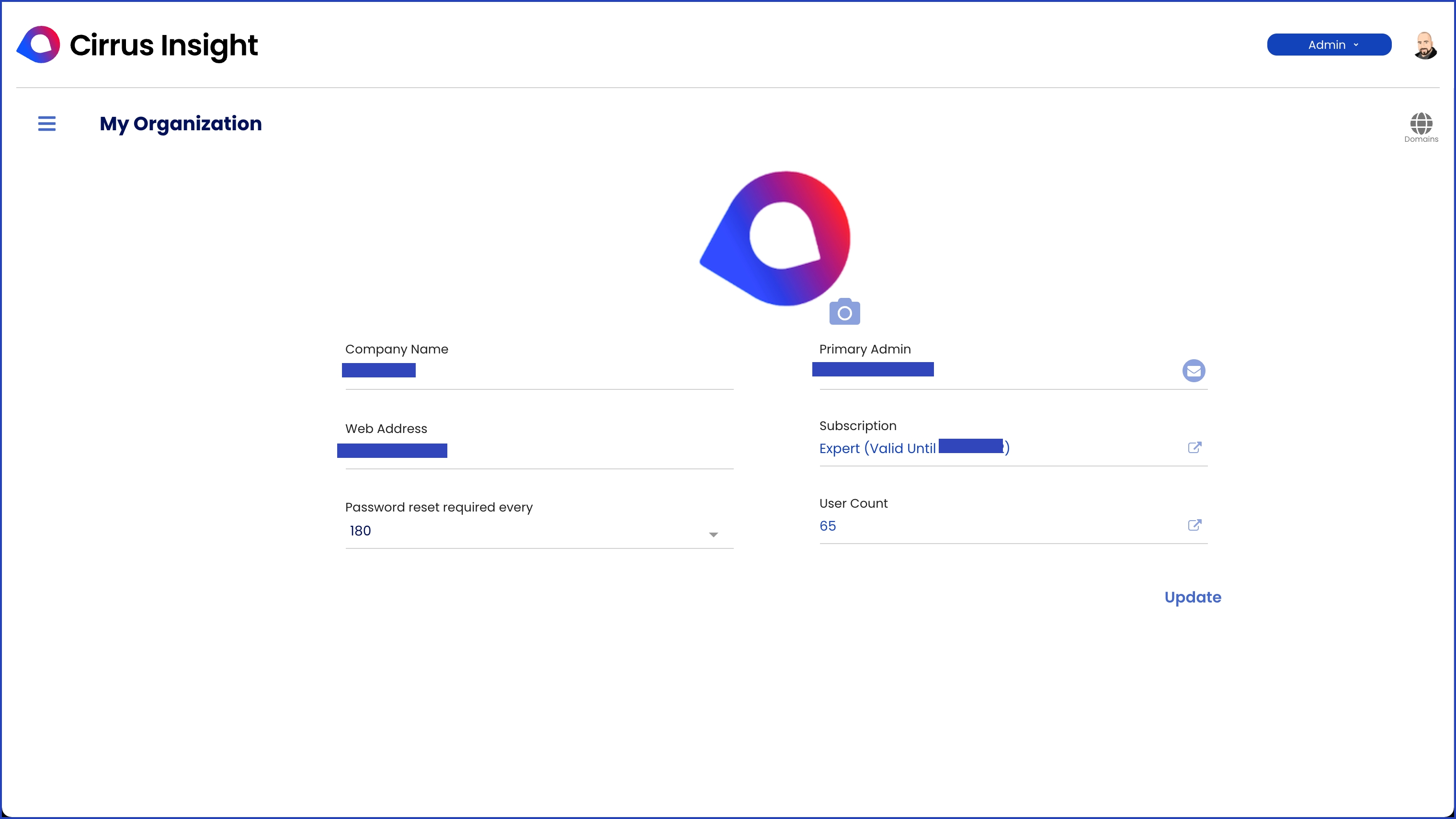Image resolution: width=1456 pixels, height=819 pixels.
Task: Click the User Count label
Action: click(x=853, y=503)
